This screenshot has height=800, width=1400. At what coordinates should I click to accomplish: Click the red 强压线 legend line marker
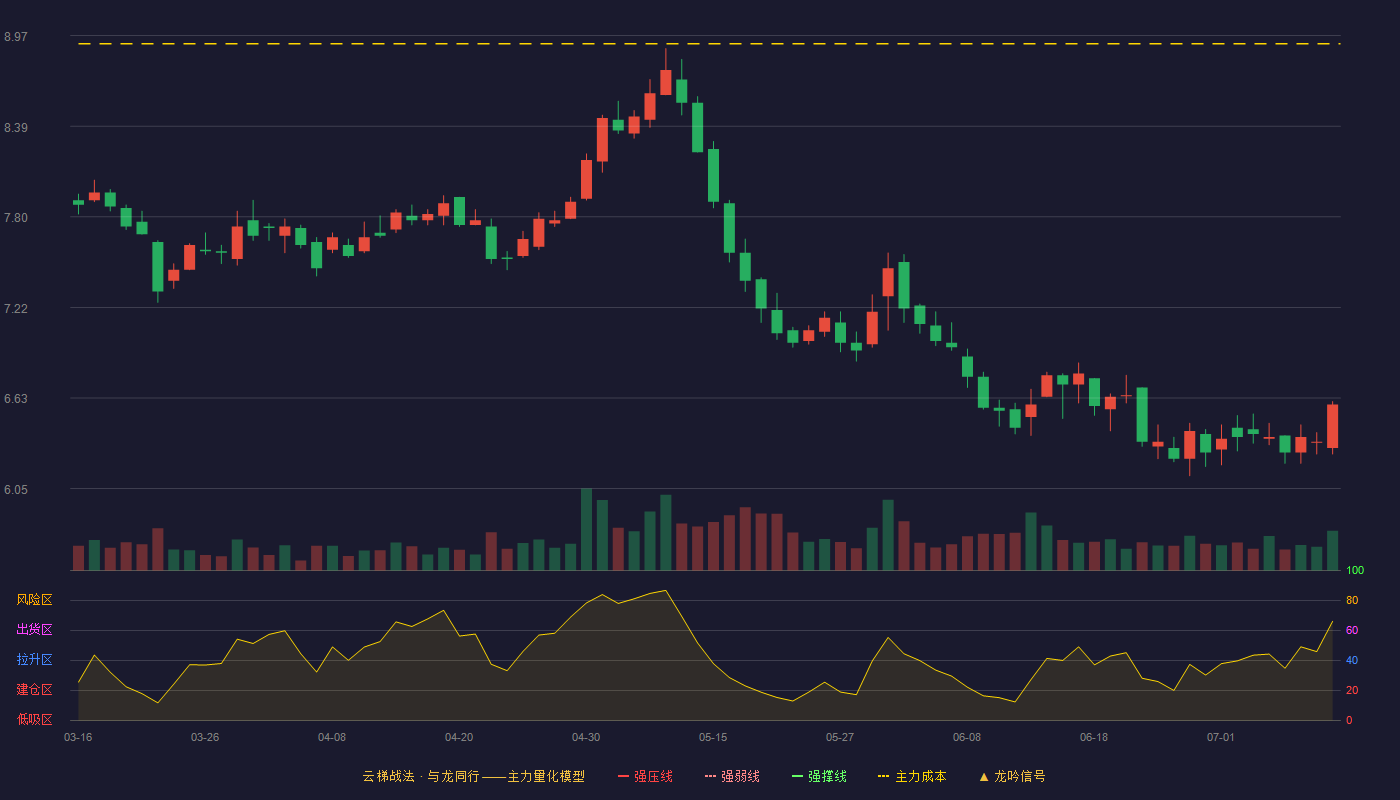(623, 776)
